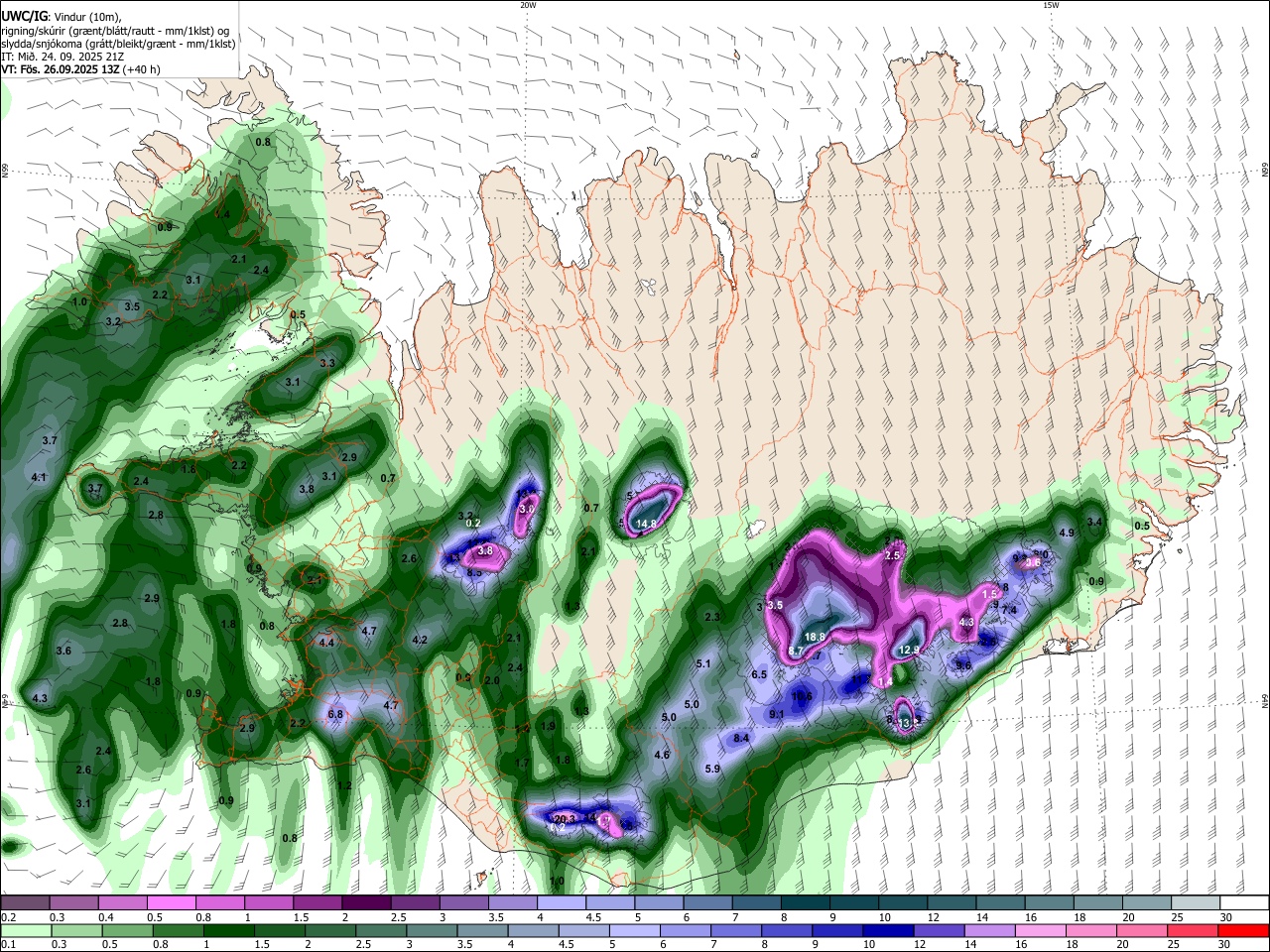This screenshot has height=952, width=1270.
Task: Click the '13.2' value in the southeast
Action: click(x=909, y=723)
